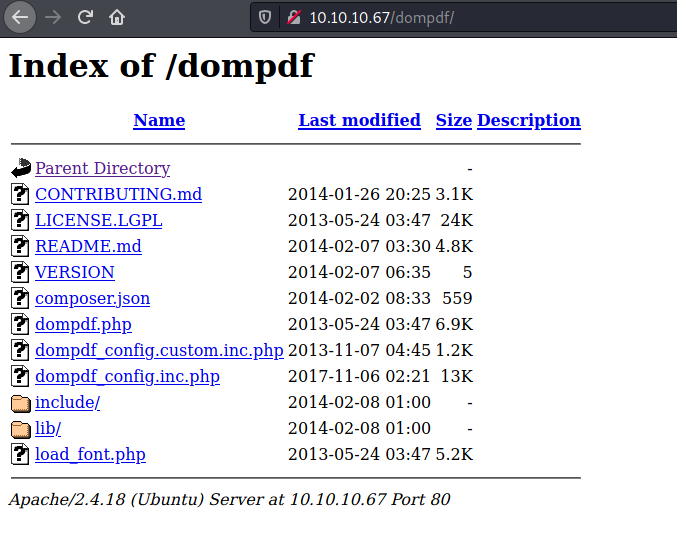Click the size value 3.1K
The image size is (677, 536).
tap(454, 194)
